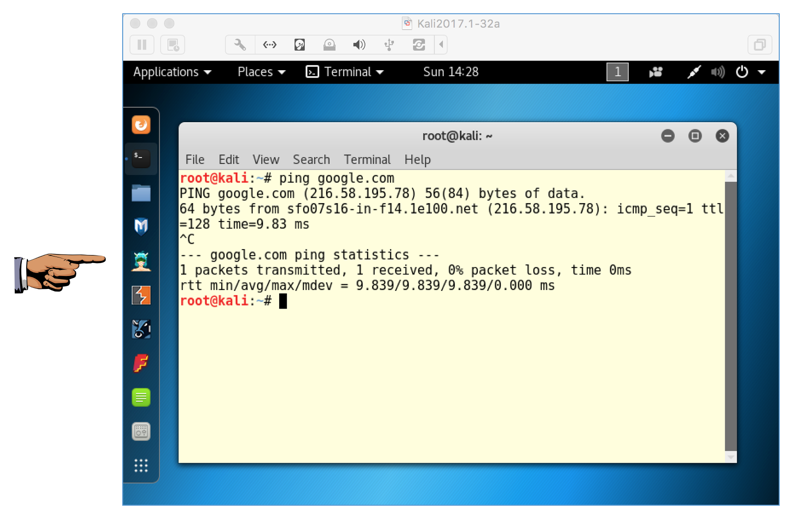Launch Armitage from the dock

[x=141, y=261]
